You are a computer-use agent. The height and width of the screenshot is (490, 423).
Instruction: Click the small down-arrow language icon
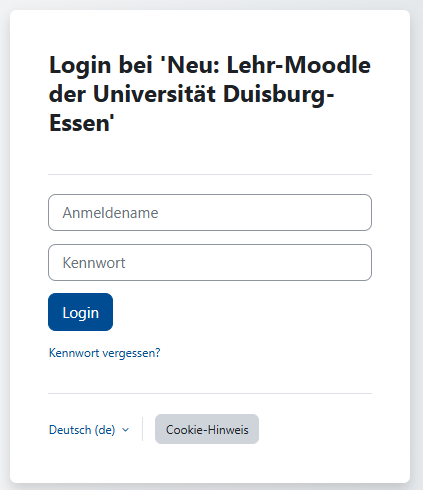[x=125, y=430]
